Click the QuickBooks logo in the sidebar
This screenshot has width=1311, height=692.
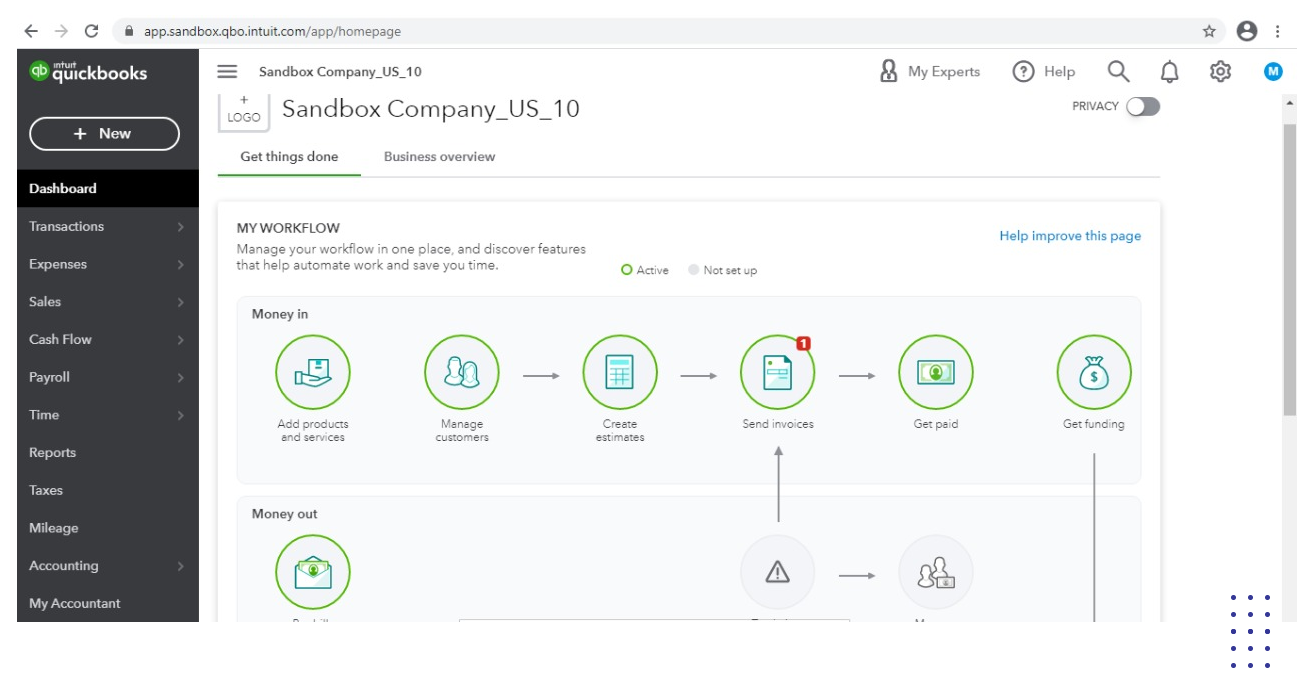point(89,72)
